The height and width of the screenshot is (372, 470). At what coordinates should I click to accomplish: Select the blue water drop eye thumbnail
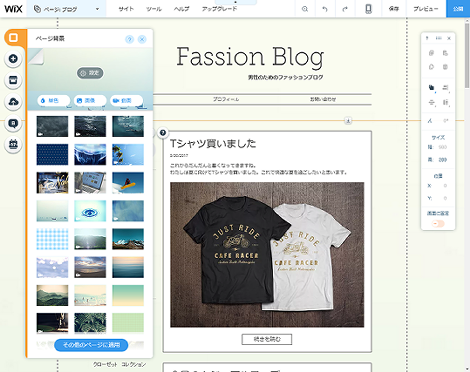pyautogui.click(x=90, y=211)
